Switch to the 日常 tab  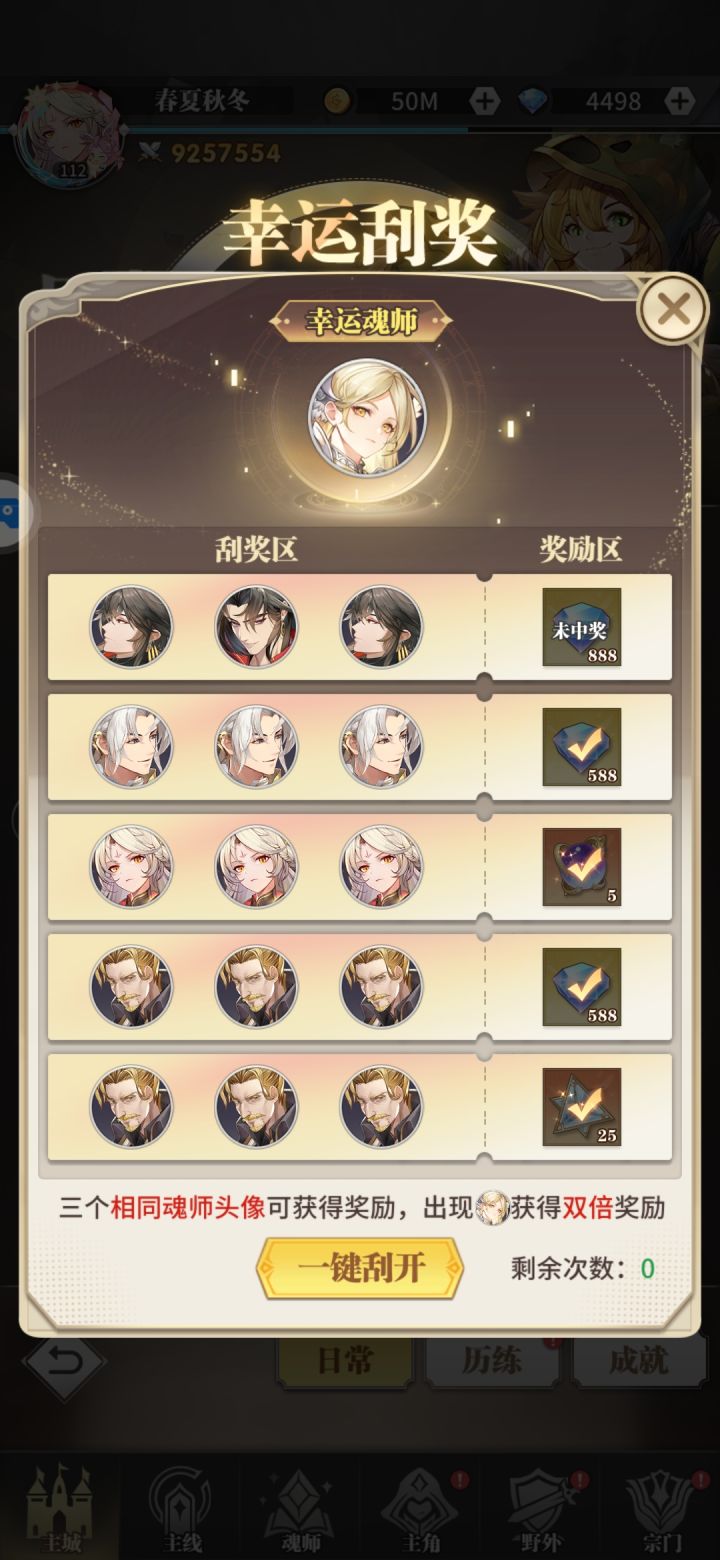tap(345, 1361)
